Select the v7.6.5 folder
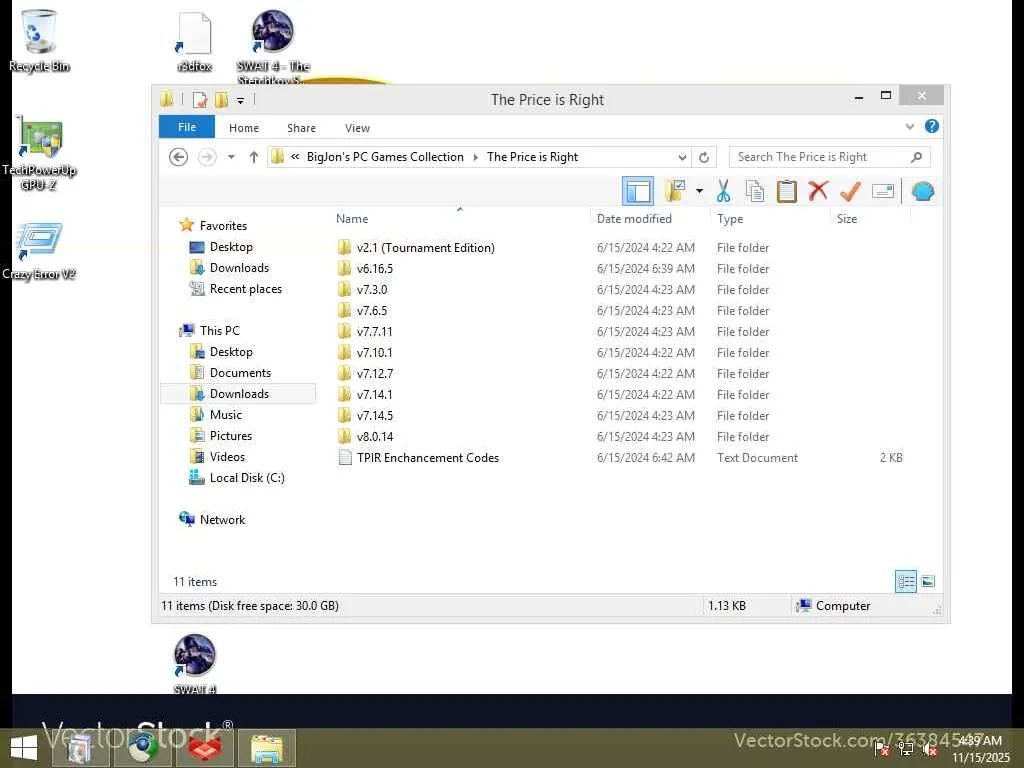Image resolution: width=1024 pixels, height=768 pixels. [x=372, y=310]
